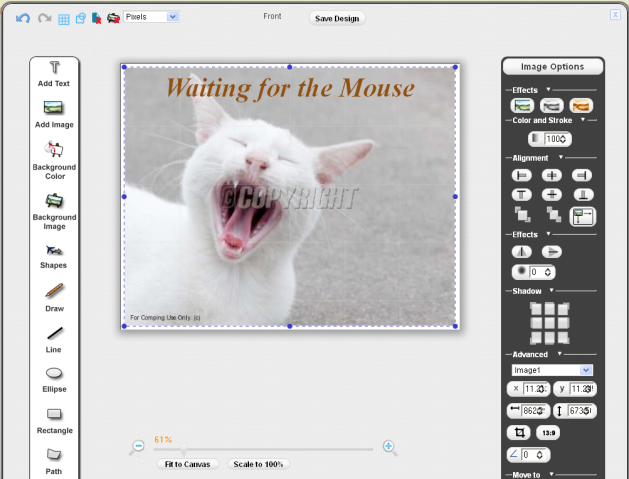Image resolution: width=629 pixels, height=479 pixels.
Task: Click the Front side label
Action: point(272,17)
